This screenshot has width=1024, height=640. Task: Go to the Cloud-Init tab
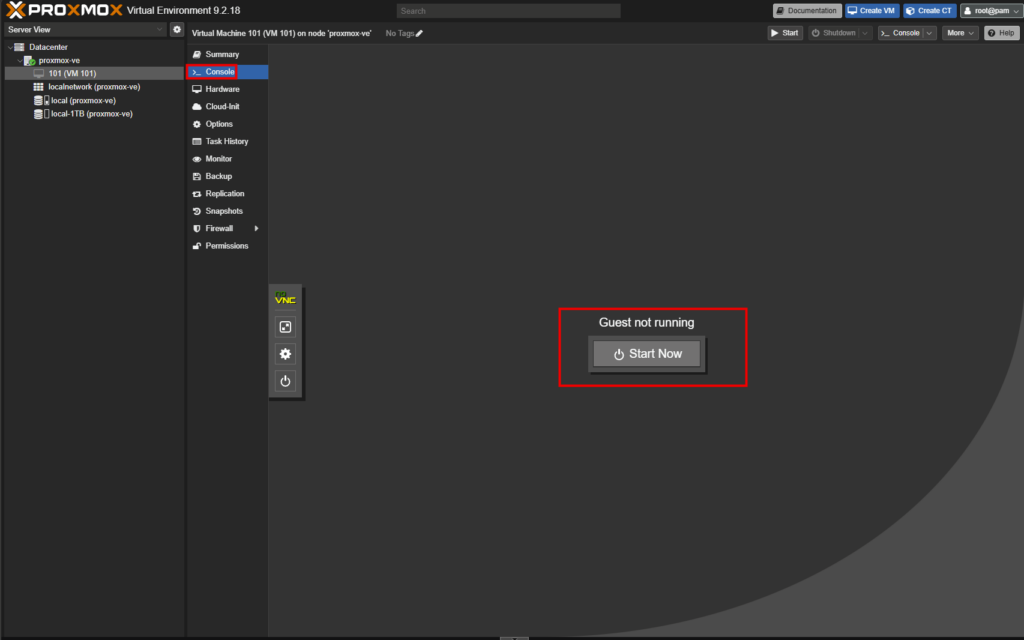coord(227,106)
